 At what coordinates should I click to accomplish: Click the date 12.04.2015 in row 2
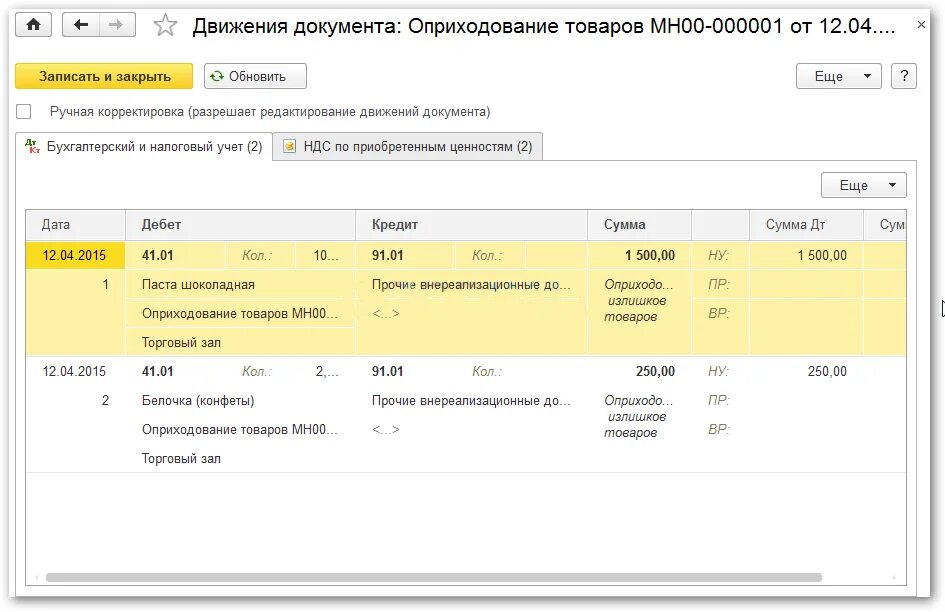[x=75, y=371]
